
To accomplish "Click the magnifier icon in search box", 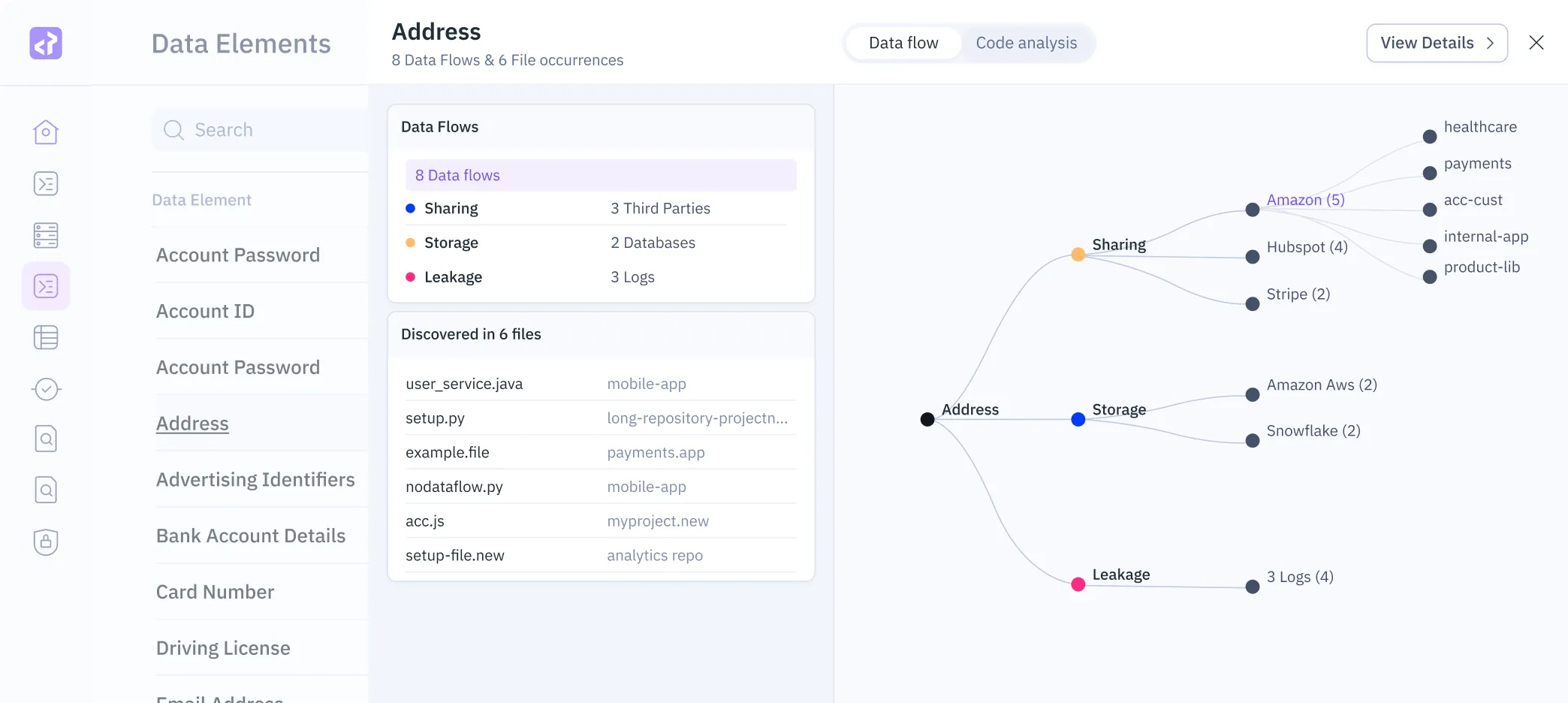I will coord(173,130).
